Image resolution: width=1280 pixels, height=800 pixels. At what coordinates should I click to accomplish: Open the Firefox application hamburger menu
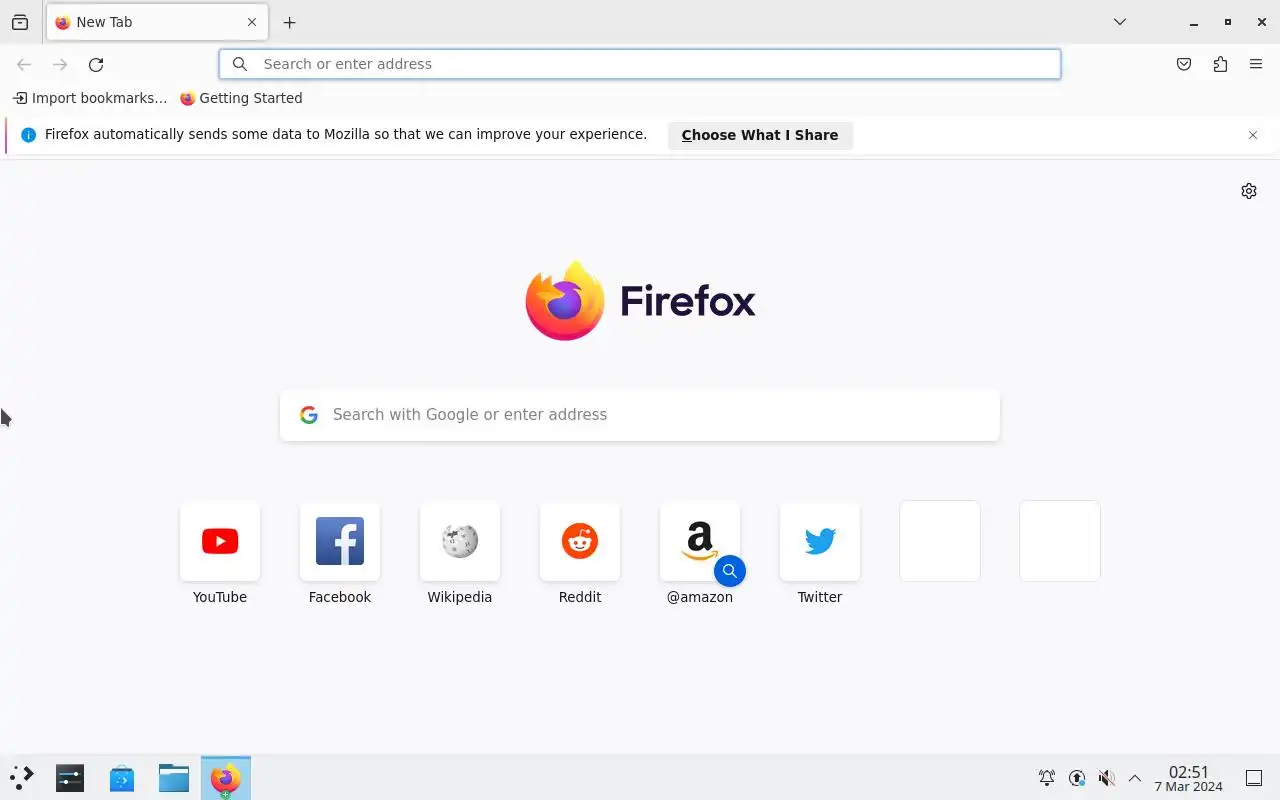(1256, 64)
